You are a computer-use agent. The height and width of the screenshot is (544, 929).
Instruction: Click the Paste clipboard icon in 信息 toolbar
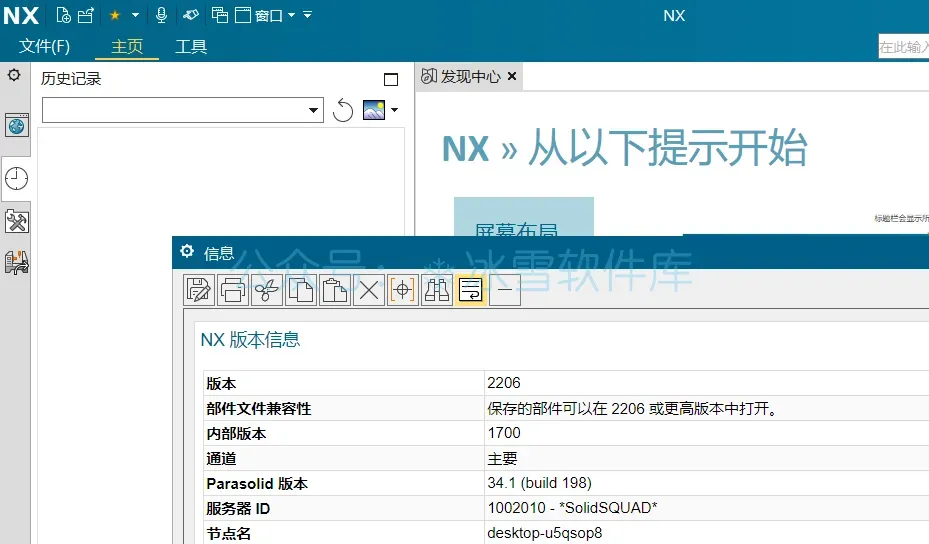335,290
